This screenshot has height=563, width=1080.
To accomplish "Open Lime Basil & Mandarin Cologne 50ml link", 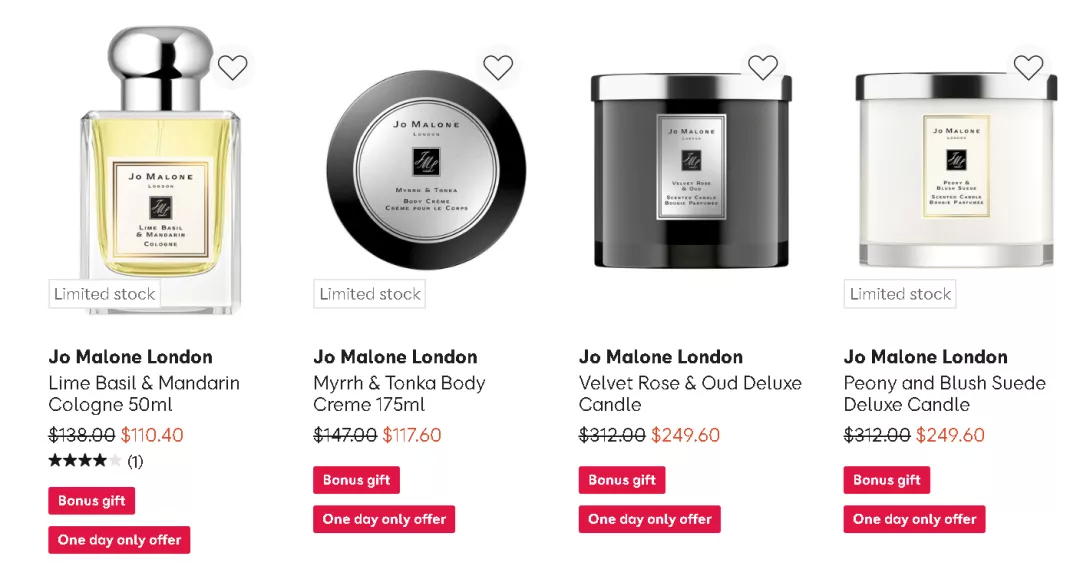I will 144,393.
